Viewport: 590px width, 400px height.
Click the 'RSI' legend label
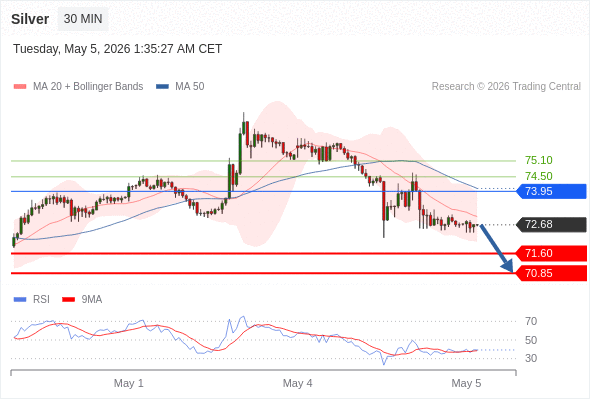[41, 300]
